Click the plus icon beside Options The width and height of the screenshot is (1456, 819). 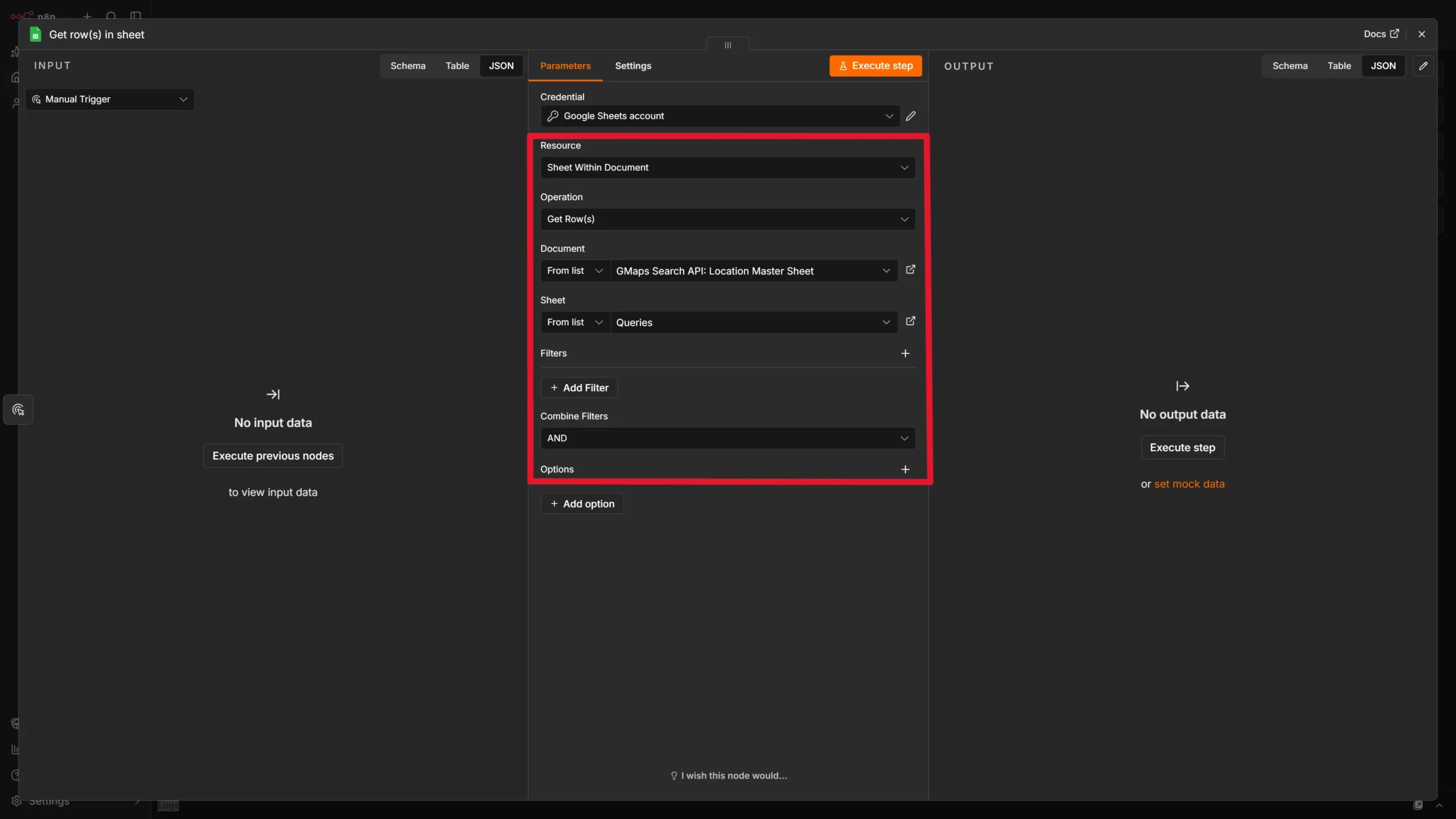pyautogui.click(x=905, y=469)
